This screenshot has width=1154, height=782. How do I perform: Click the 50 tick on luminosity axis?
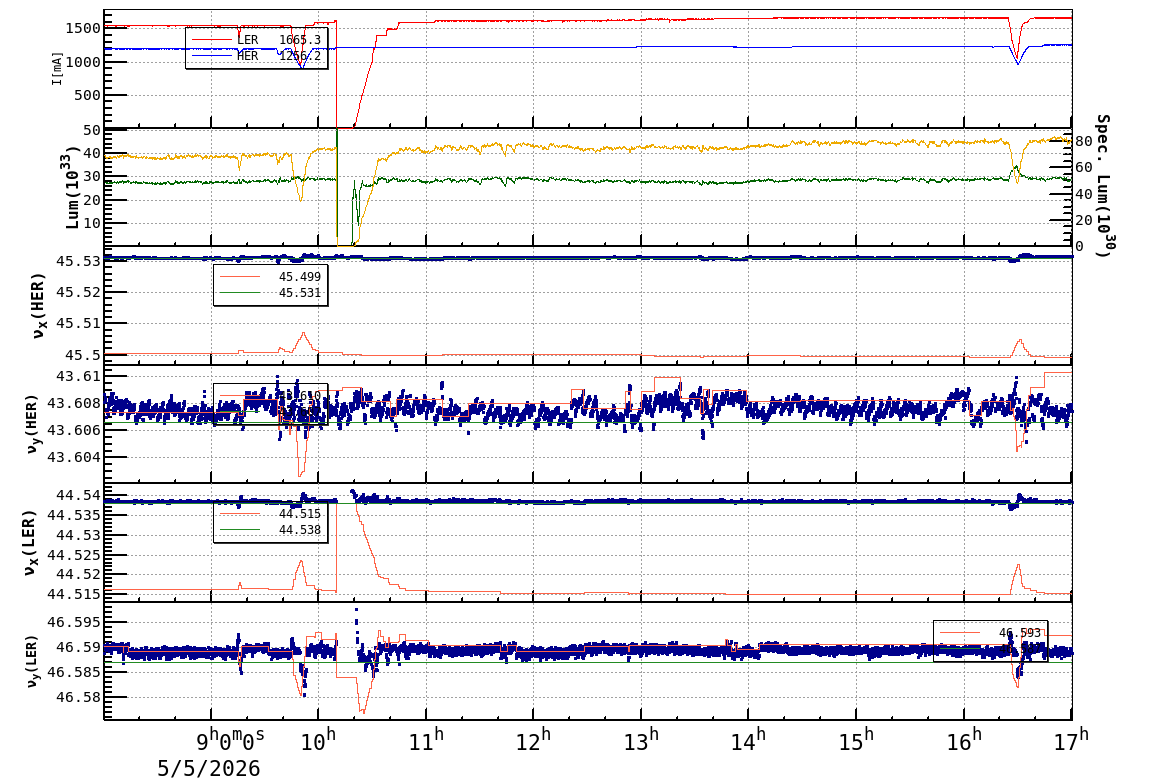tap(92, 131)
